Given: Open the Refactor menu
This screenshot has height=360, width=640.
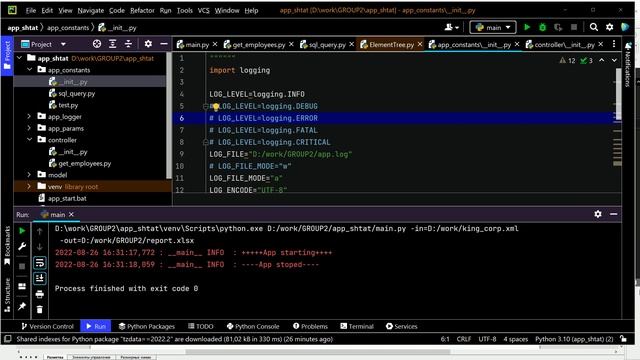Looking at the screenshot, I should [x=142, y=11].
